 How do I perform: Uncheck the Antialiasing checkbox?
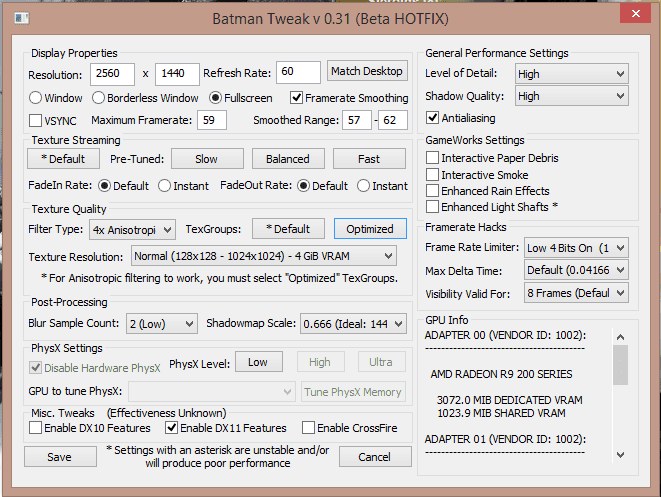pos(433,118)
